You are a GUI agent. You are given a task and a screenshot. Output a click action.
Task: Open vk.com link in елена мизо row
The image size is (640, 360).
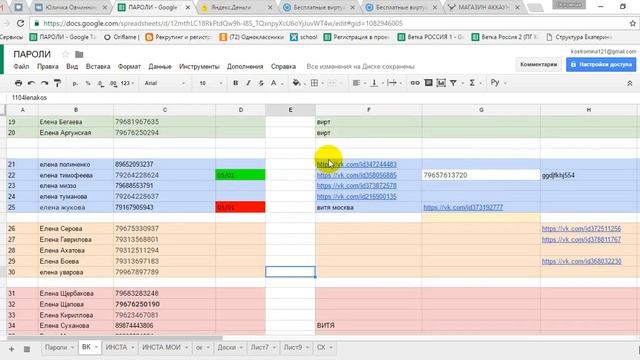356,186
